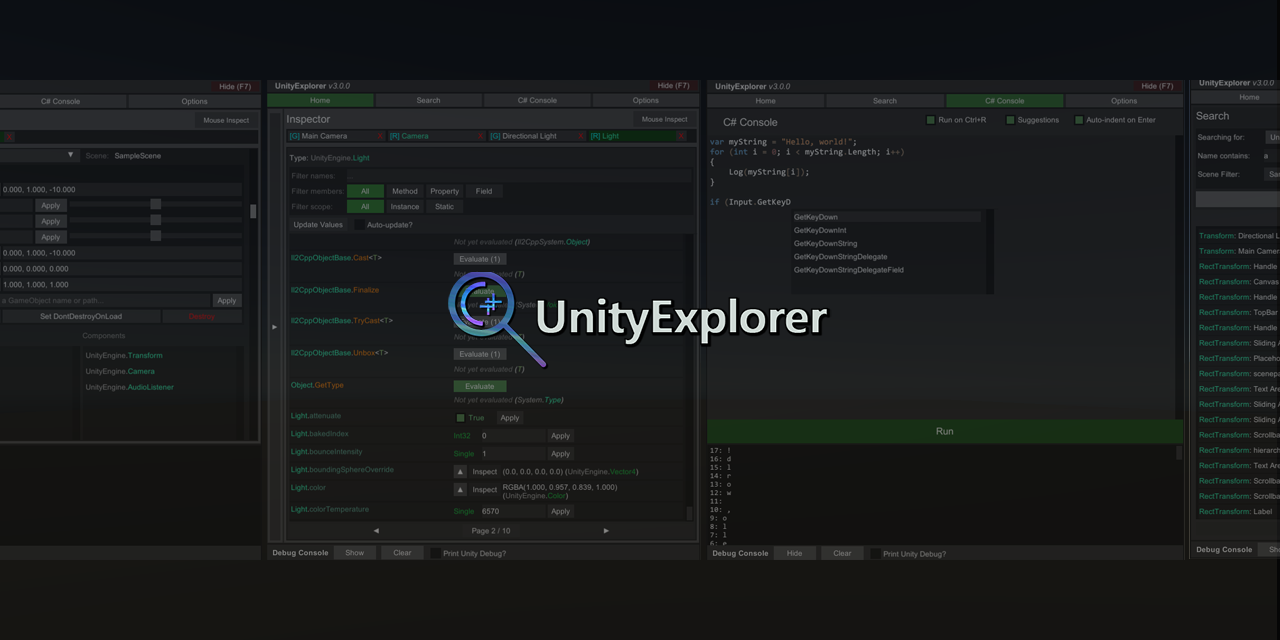Click Hide (F7) in the leftmost window
Screen dimensions: 1280x640
235,86
